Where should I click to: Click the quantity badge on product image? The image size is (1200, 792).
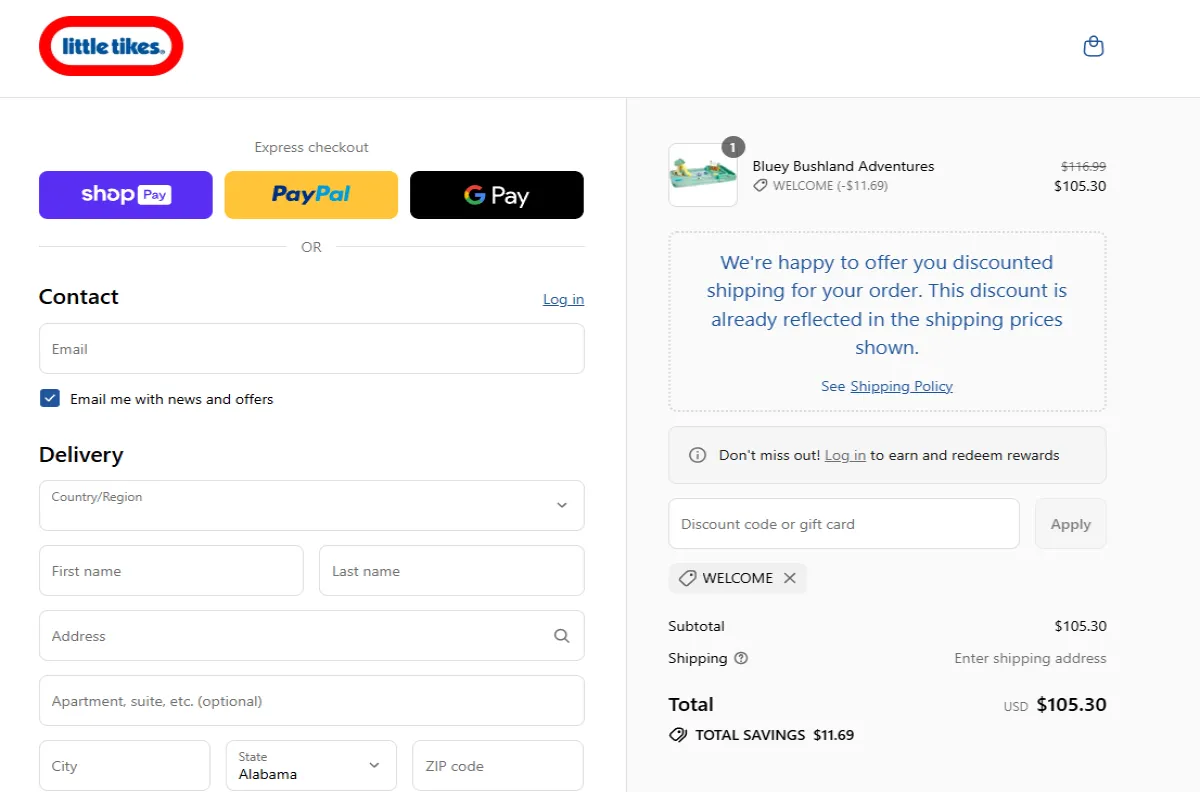tap(733, 147)
